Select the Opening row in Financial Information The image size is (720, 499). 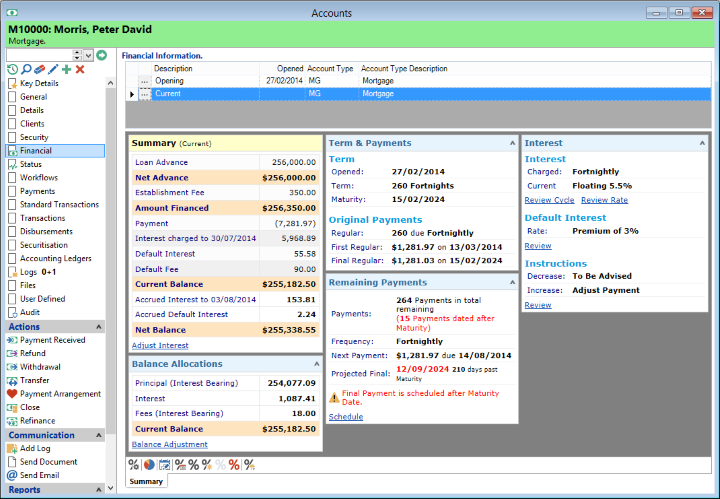tap(169, 80)
